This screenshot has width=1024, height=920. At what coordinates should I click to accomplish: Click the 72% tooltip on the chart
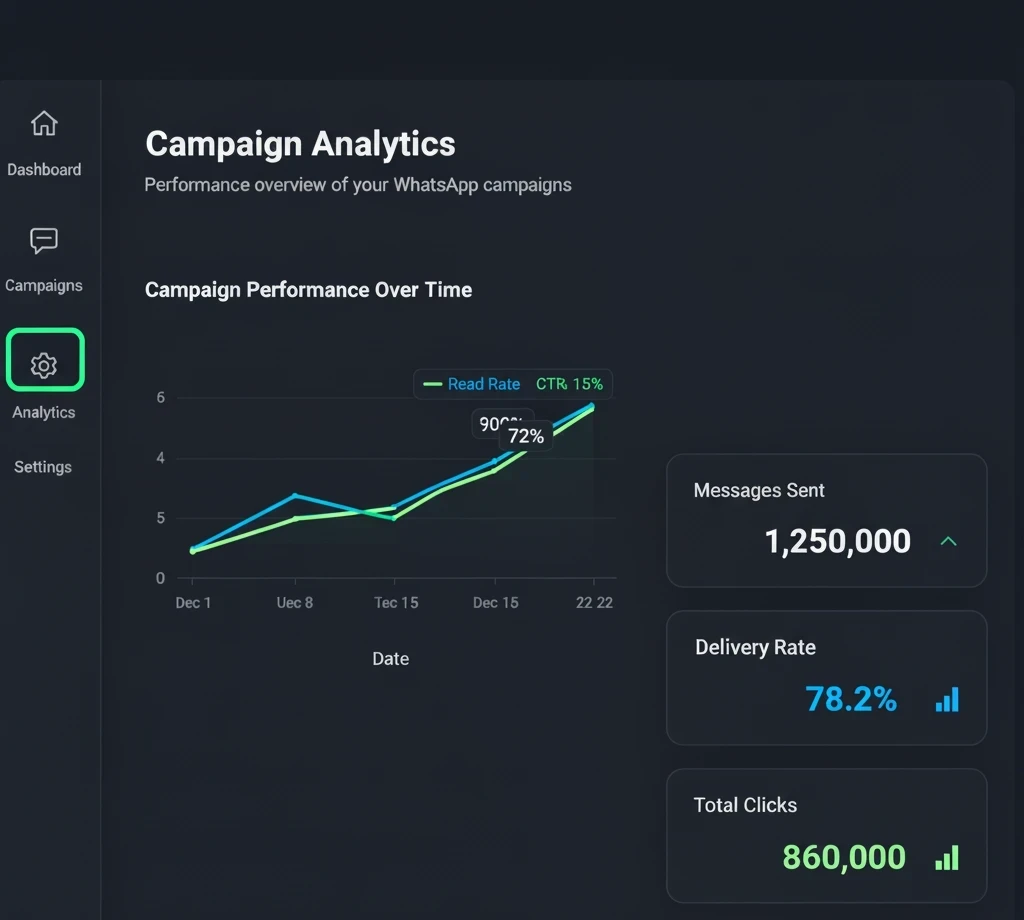pyautogui.click(x=526, y=435)
